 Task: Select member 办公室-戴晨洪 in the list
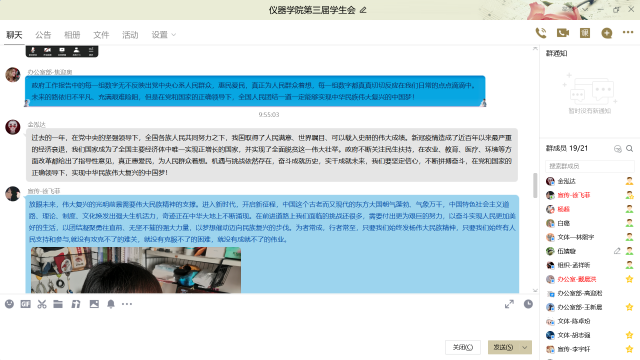tap(589, 279)
